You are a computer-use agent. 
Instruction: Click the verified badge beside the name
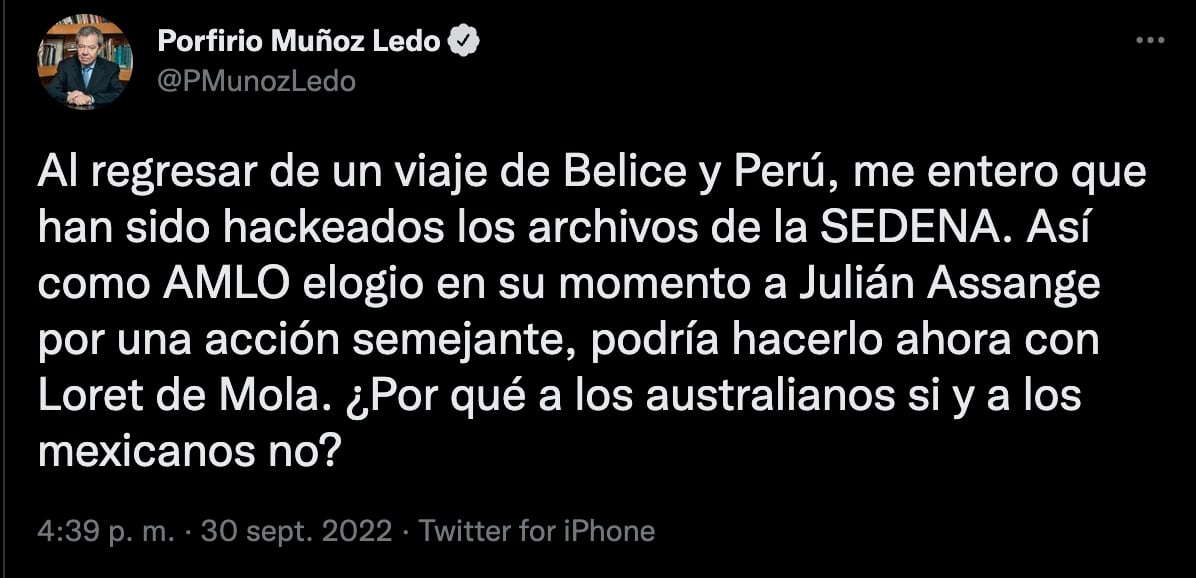(465, 42)
